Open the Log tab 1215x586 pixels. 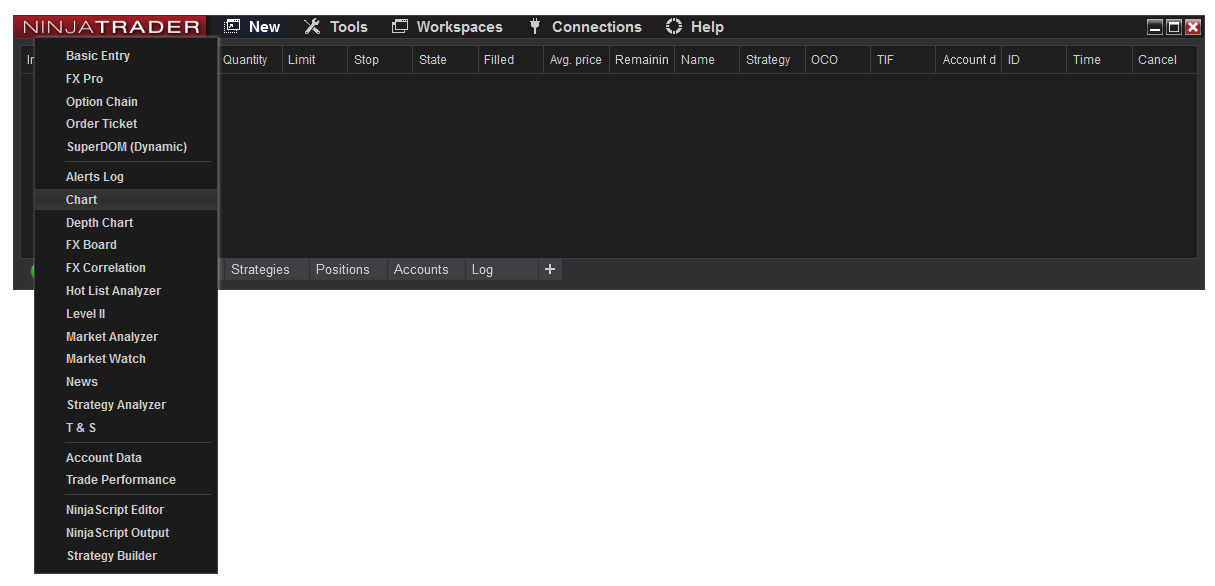tap(482, 270)
